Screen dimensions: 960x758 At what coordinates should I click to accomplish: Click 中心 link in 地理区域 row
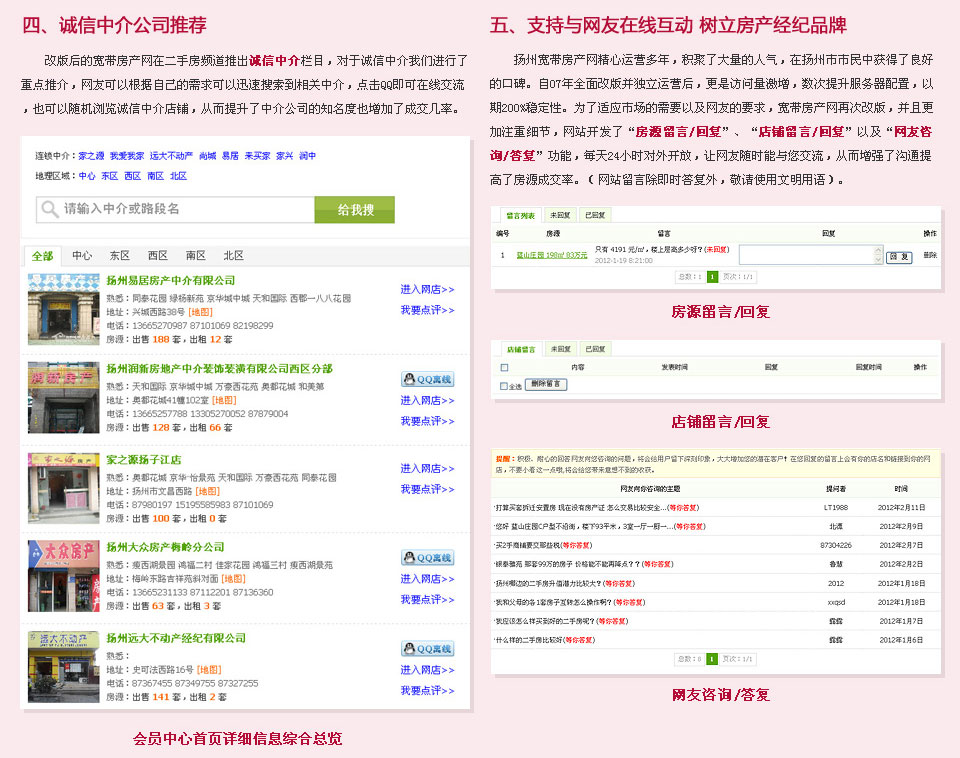[x=87, y=176]
